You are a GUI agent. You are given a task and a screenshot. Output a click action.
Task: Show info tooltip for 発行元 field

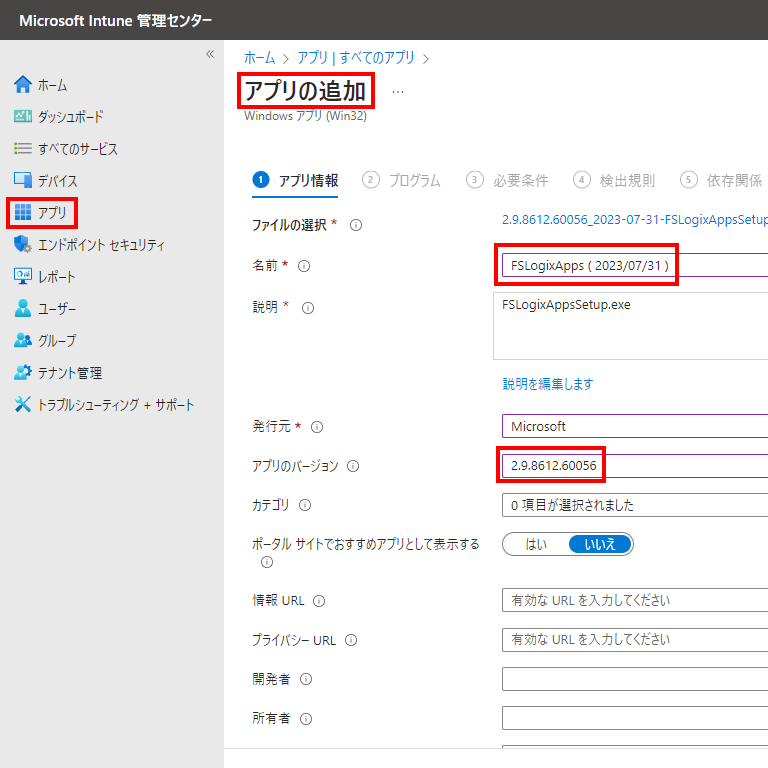pyautogui.click(x=317, y=427)
